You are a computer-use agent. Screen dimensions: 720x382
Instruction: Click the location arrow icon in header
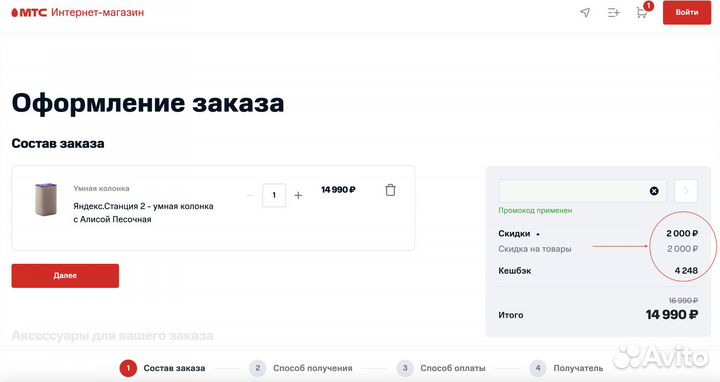[x=585, y=12]
